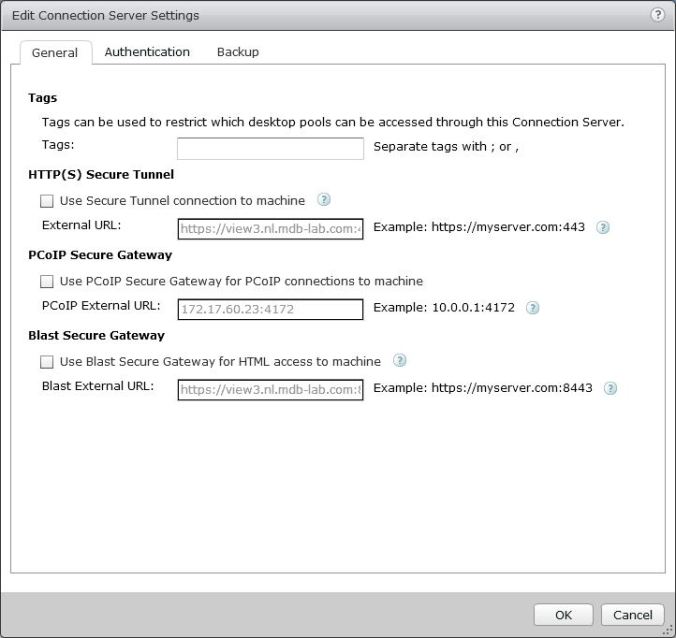Screen dimensions: 676x638
Task: Toggle Use Blast Secure Gateway for HTML access
Action: [47, 362]
